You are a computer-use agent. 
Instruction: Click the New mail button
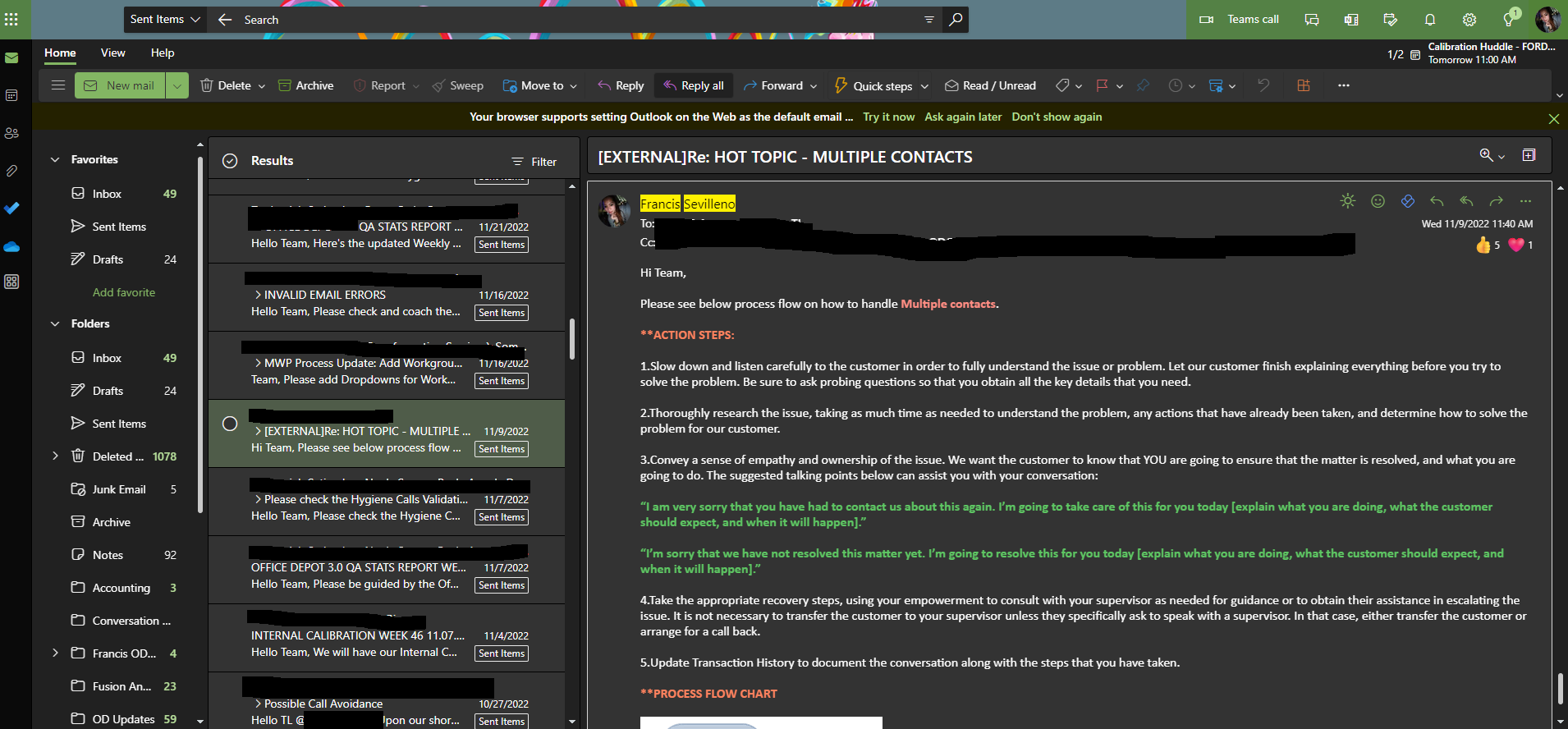click(121, 85)
